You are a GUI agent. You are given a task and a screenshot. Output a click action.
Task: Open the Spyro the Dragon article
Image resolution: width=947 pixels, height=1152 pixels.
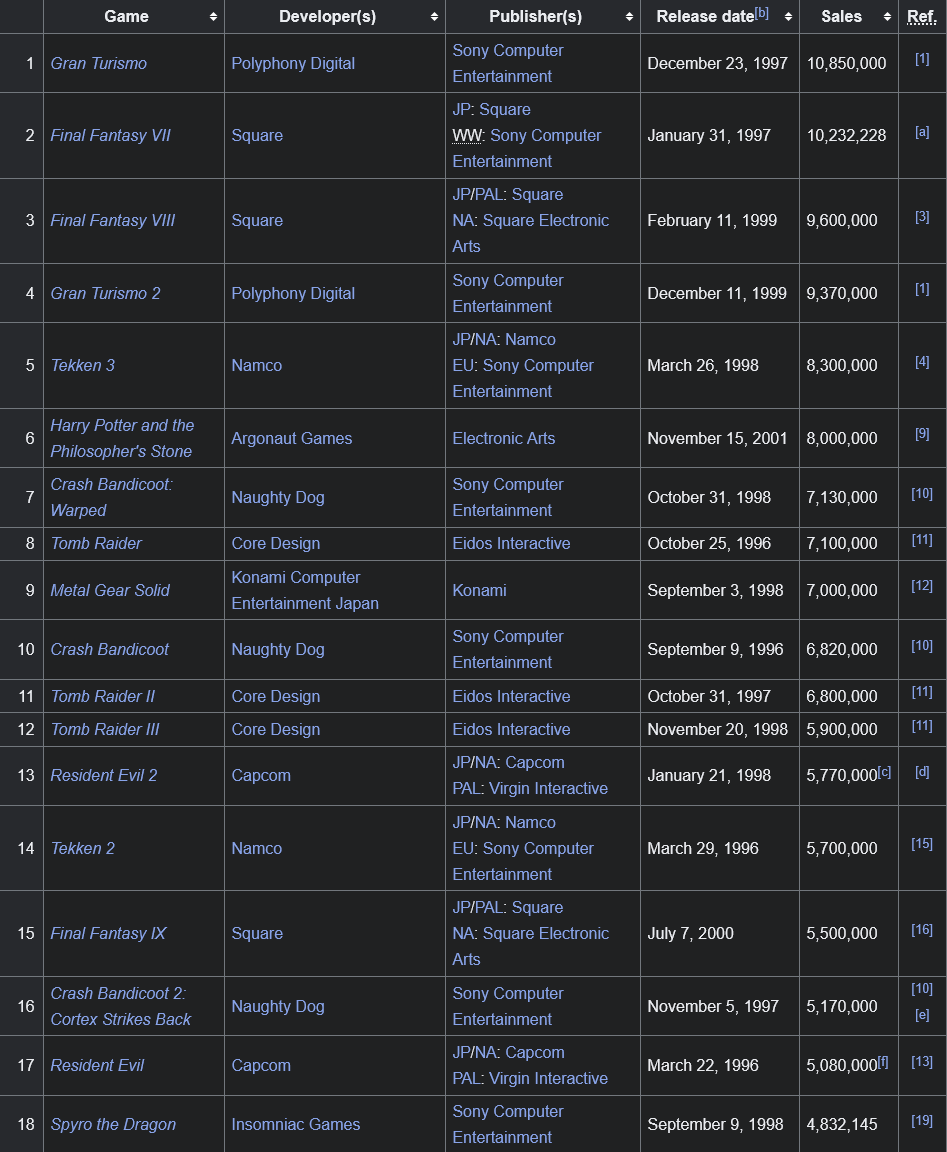click(x=113, y=1124)
